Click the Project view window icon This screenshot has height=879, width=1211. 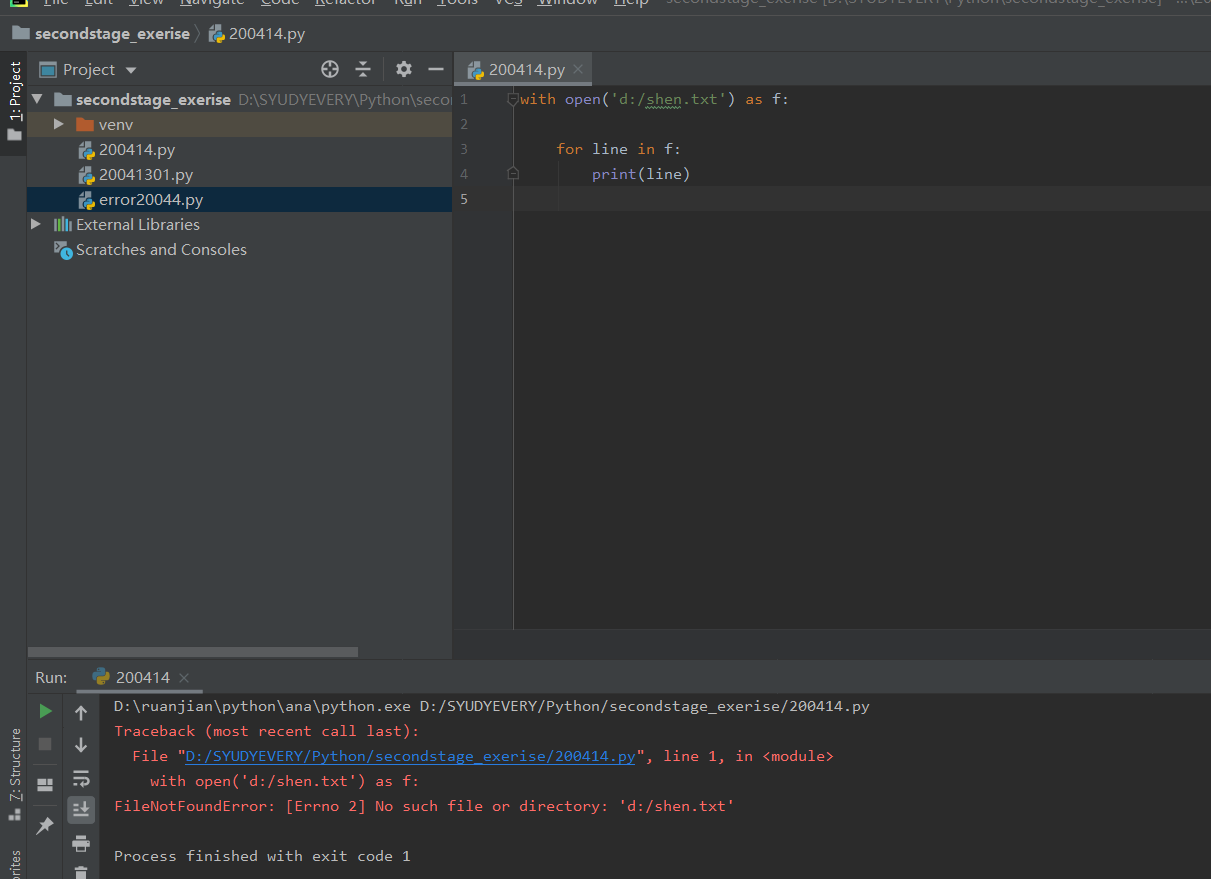(47, 69)
